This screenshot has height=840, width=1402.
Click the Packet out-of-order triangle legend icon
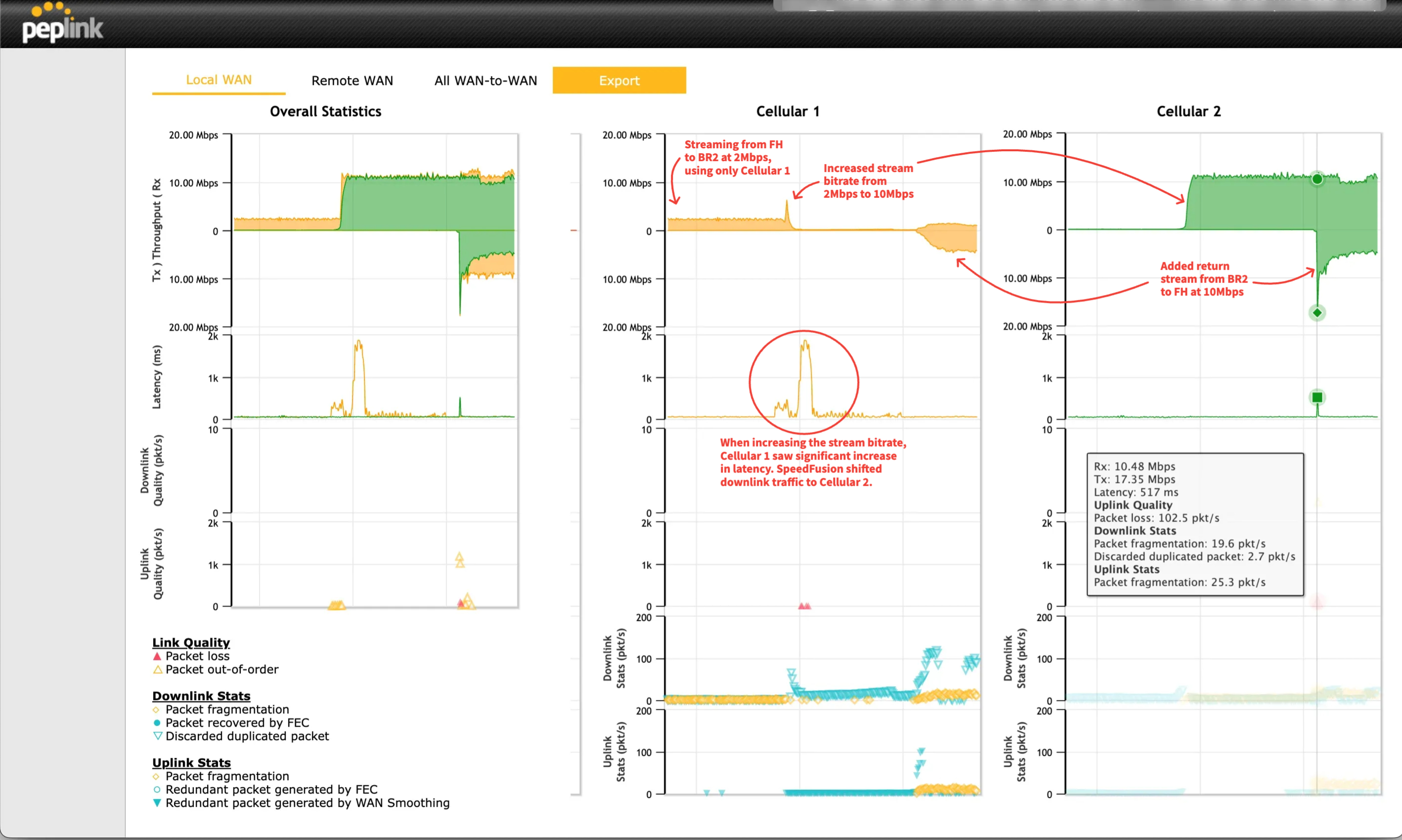click(x=157, y=670)
